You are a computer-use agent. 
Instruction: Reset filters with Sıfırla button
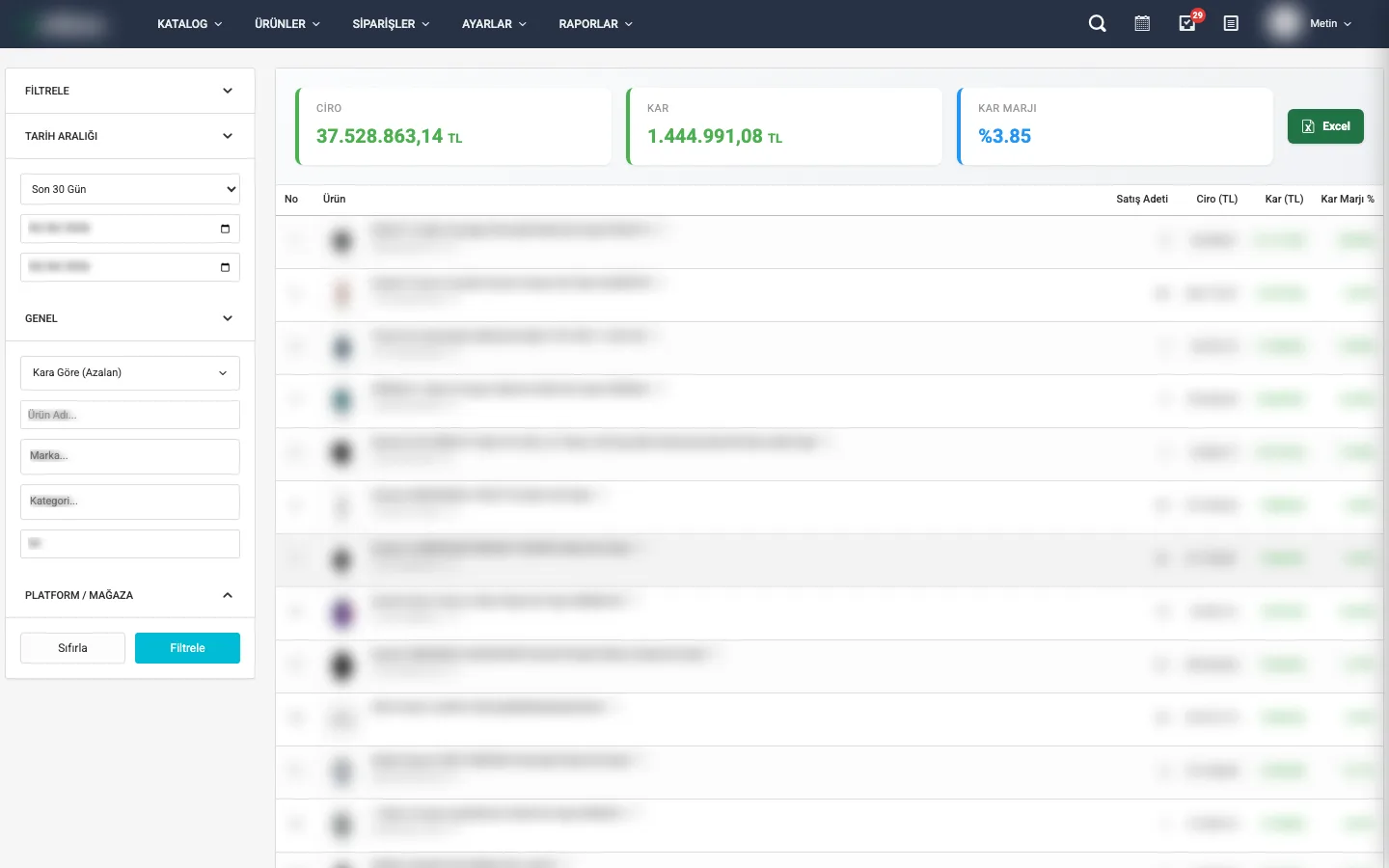(x=72, y=648)
